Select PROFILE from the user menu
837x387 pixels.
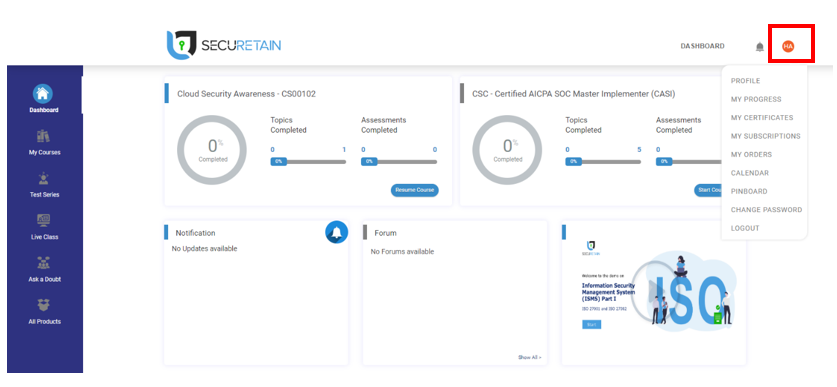[745, 81]
